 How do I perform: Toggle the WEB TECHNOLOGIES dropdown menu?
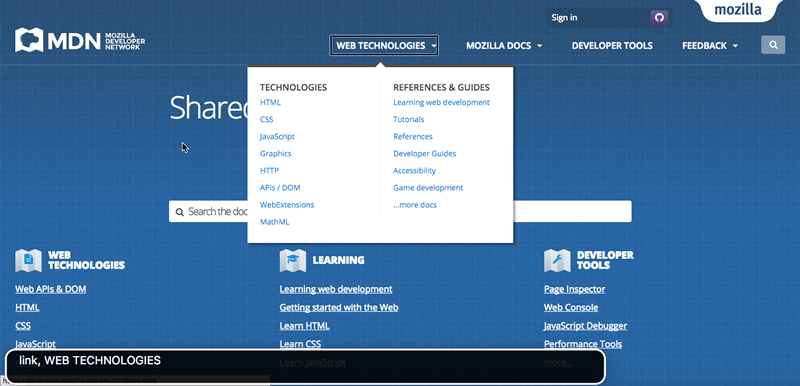pos(384,45)
